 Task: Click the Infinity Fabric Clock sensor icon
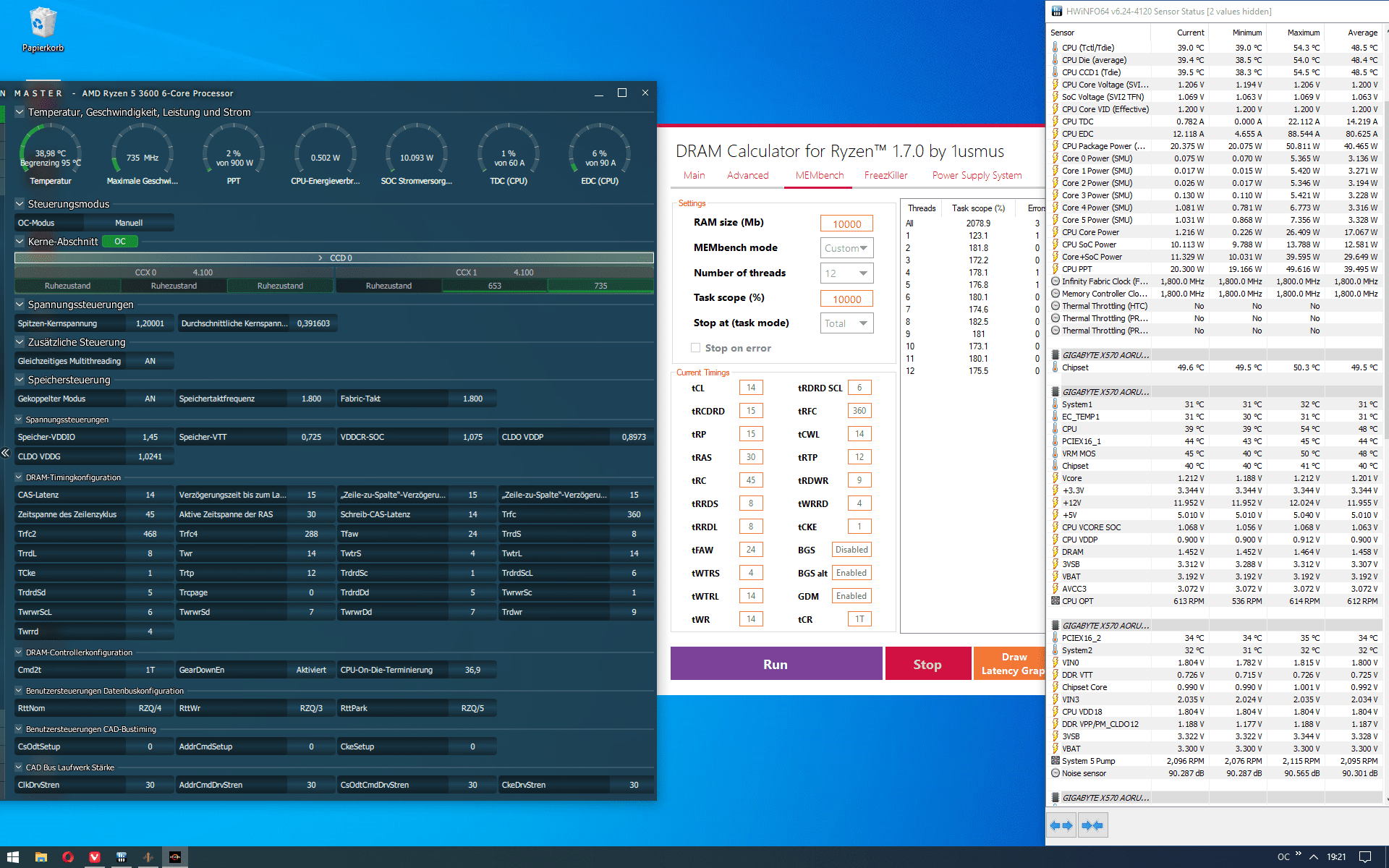(1055, 281)
